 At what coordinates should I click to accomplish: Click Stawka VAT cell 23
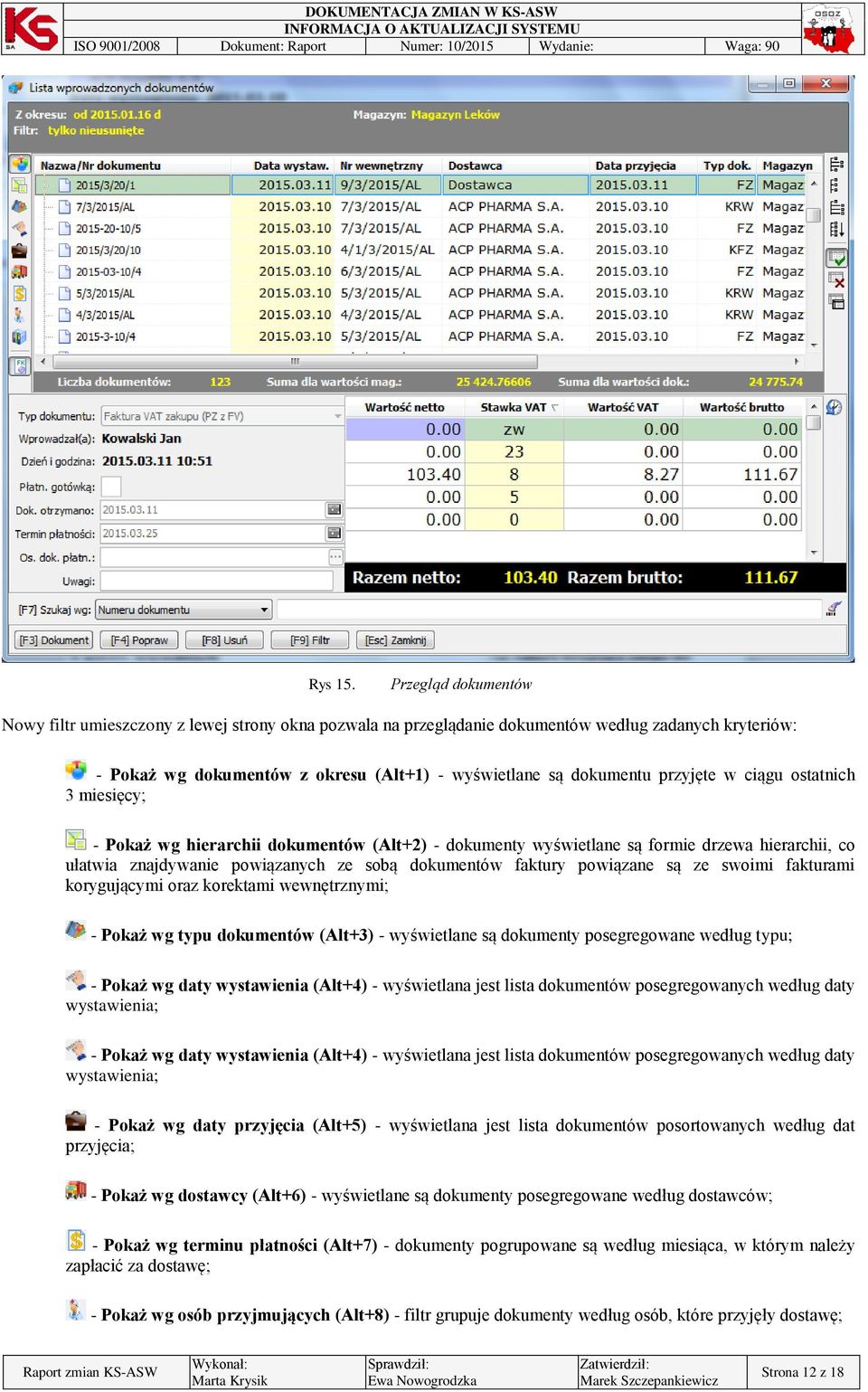click(514, 451)
